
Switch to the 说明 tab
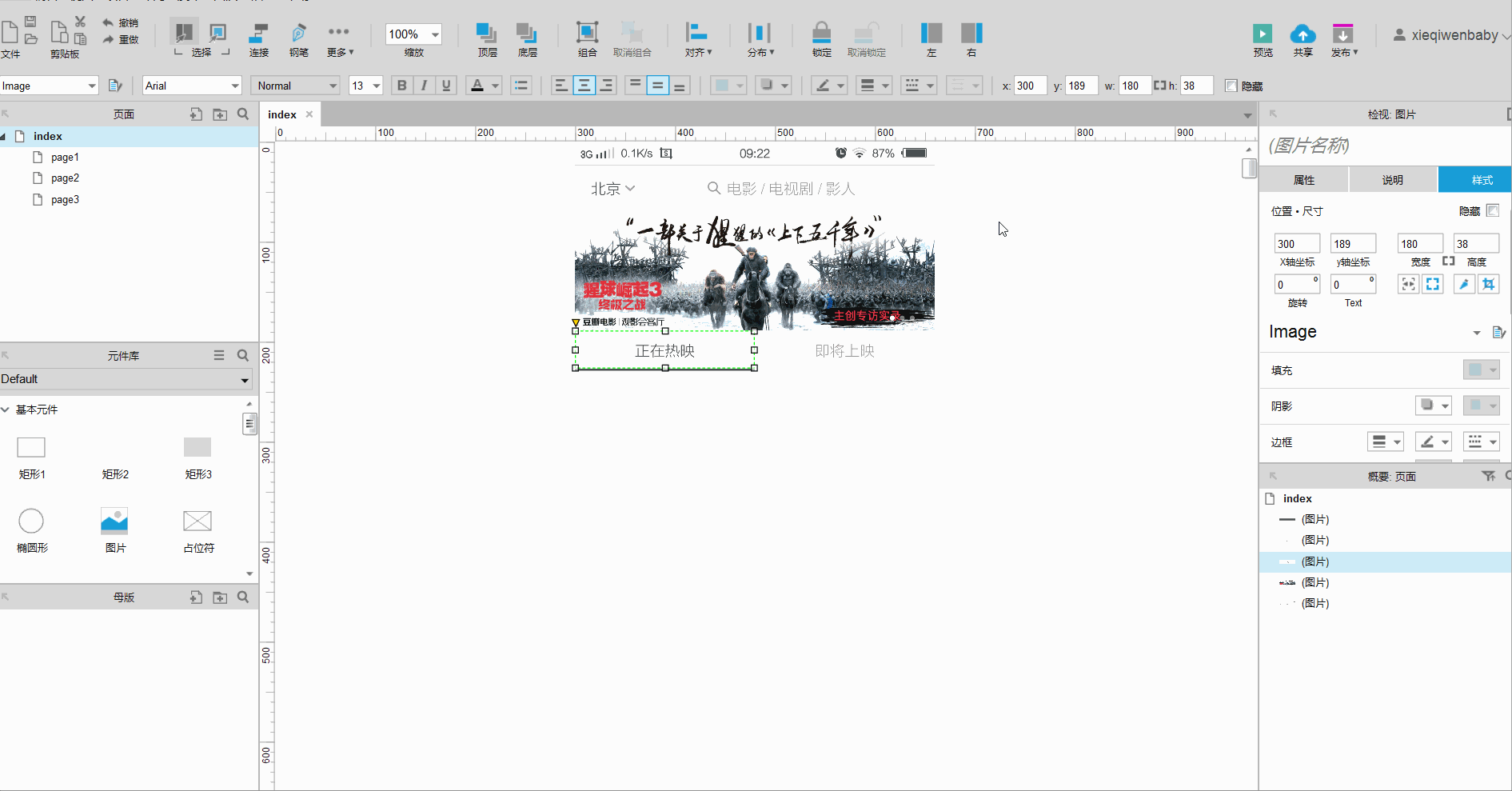click(1393, 180)
